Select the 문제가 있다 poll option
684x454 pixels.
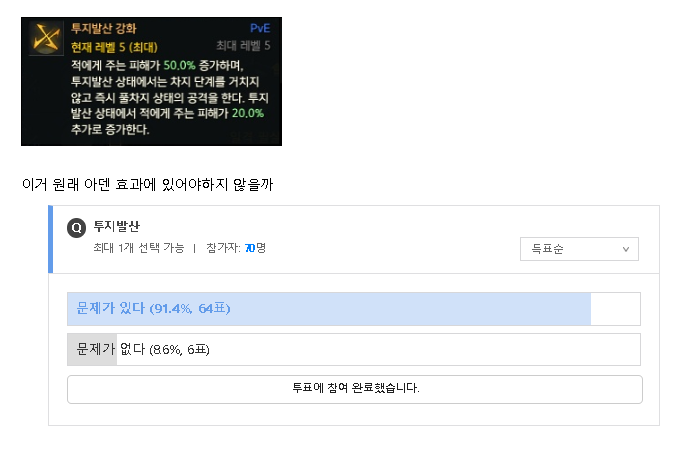point(354,309)
